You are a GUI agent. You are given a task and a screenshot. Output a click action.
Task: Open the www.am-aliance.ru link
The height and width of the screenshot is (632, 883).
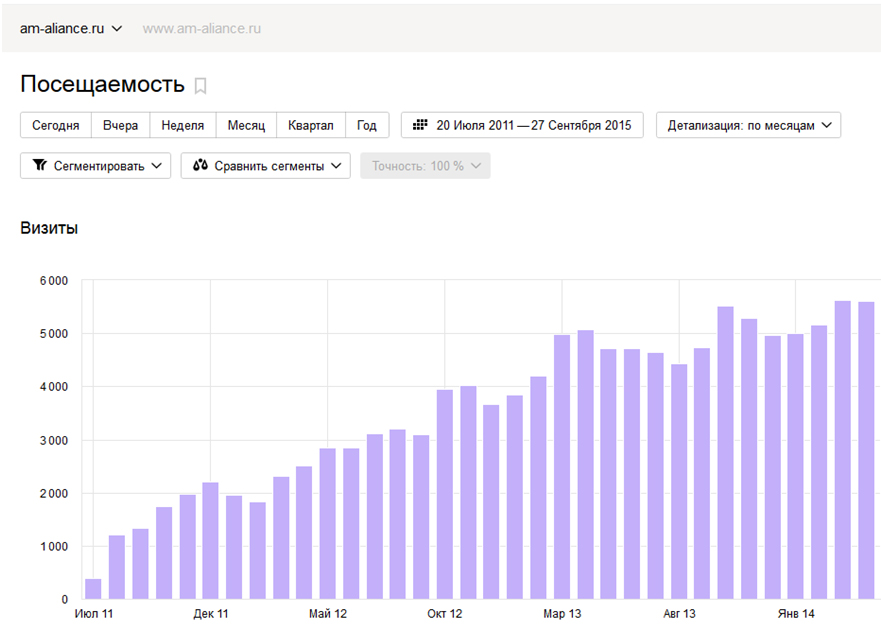[202, 29]
